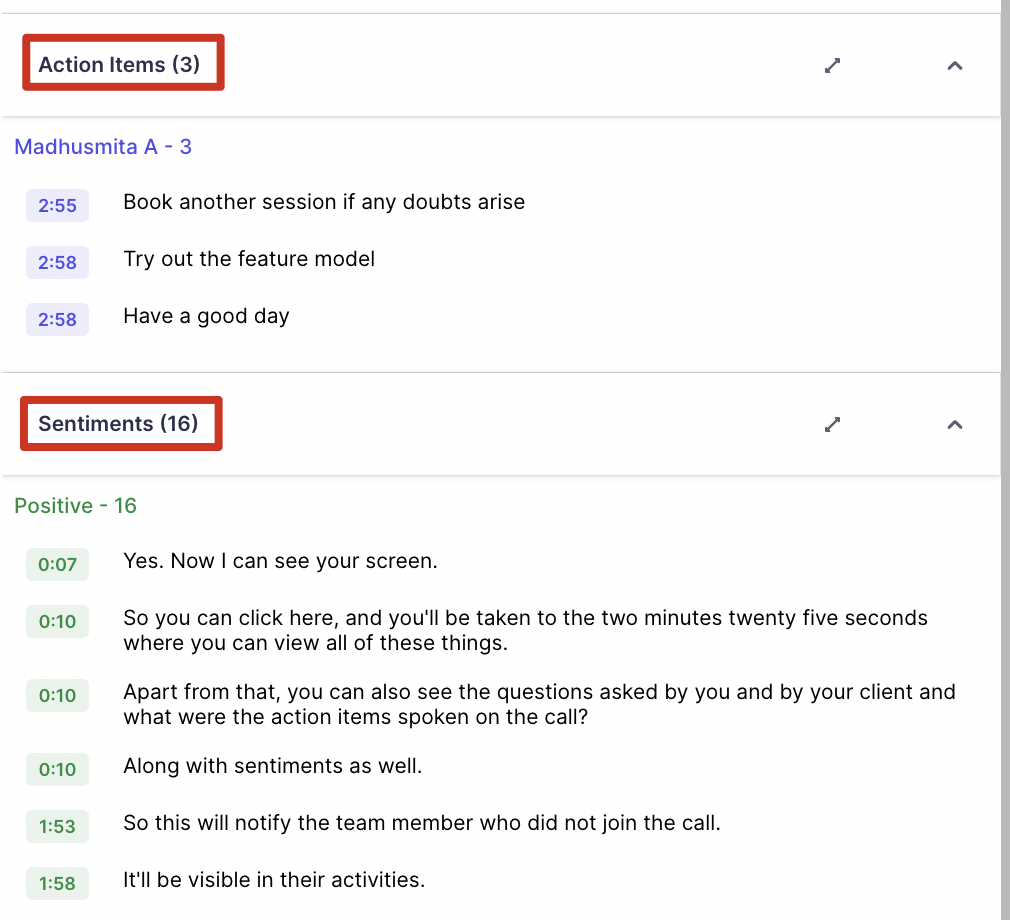Jump to the 2:58 timestamp for Try out the feature model
Viewport: 1010px width, 920px height.
57,262
